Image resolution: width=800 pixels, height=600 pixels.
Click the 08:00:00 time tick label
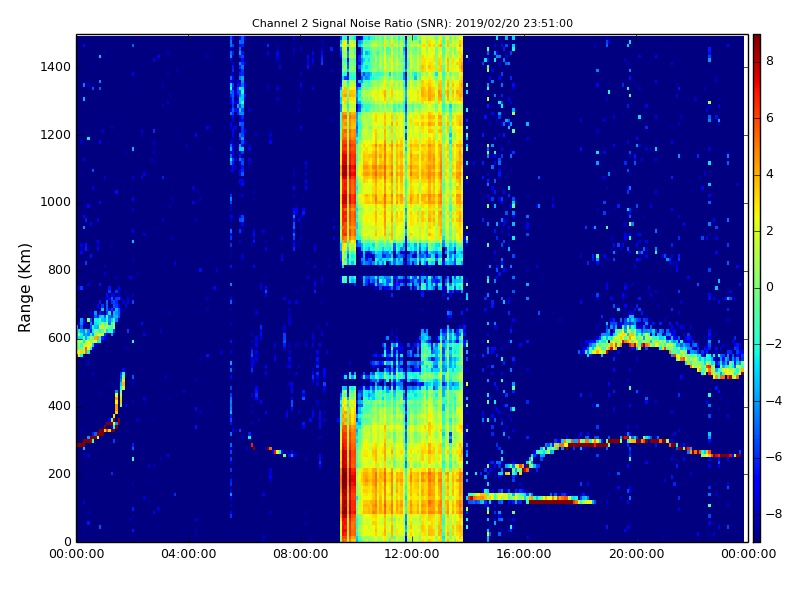tap(301, 554)
